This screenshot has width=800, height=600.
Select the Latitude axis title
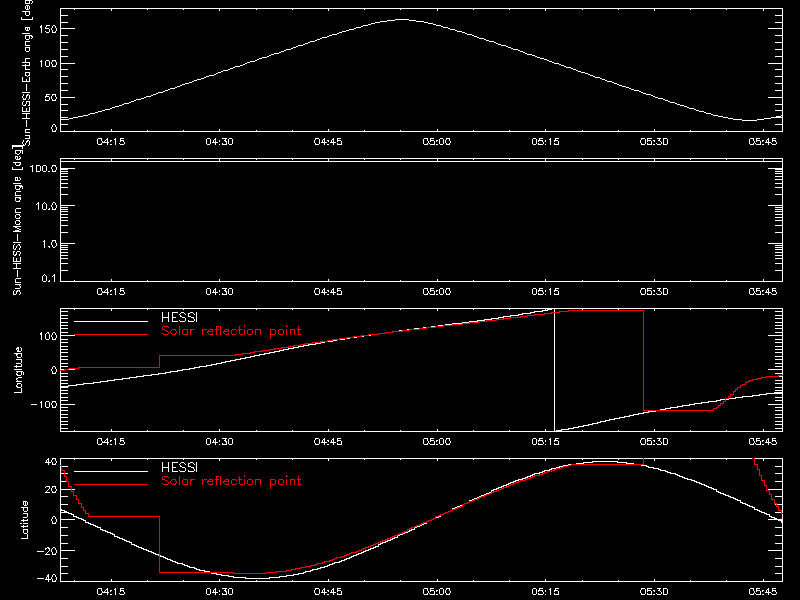click(x=24, y=520)
